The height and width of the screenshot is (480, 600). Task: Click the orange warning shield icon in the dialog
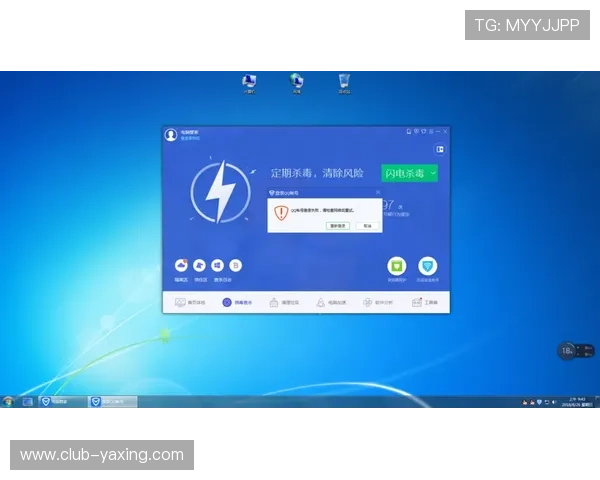click(x=281, y=213)
